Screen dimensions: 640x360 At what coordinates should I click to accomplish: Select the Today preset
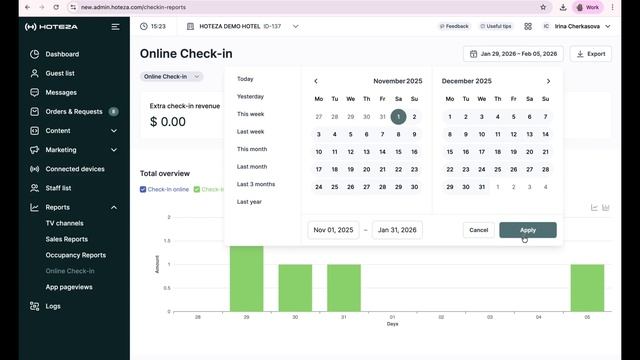coord(245,79)
